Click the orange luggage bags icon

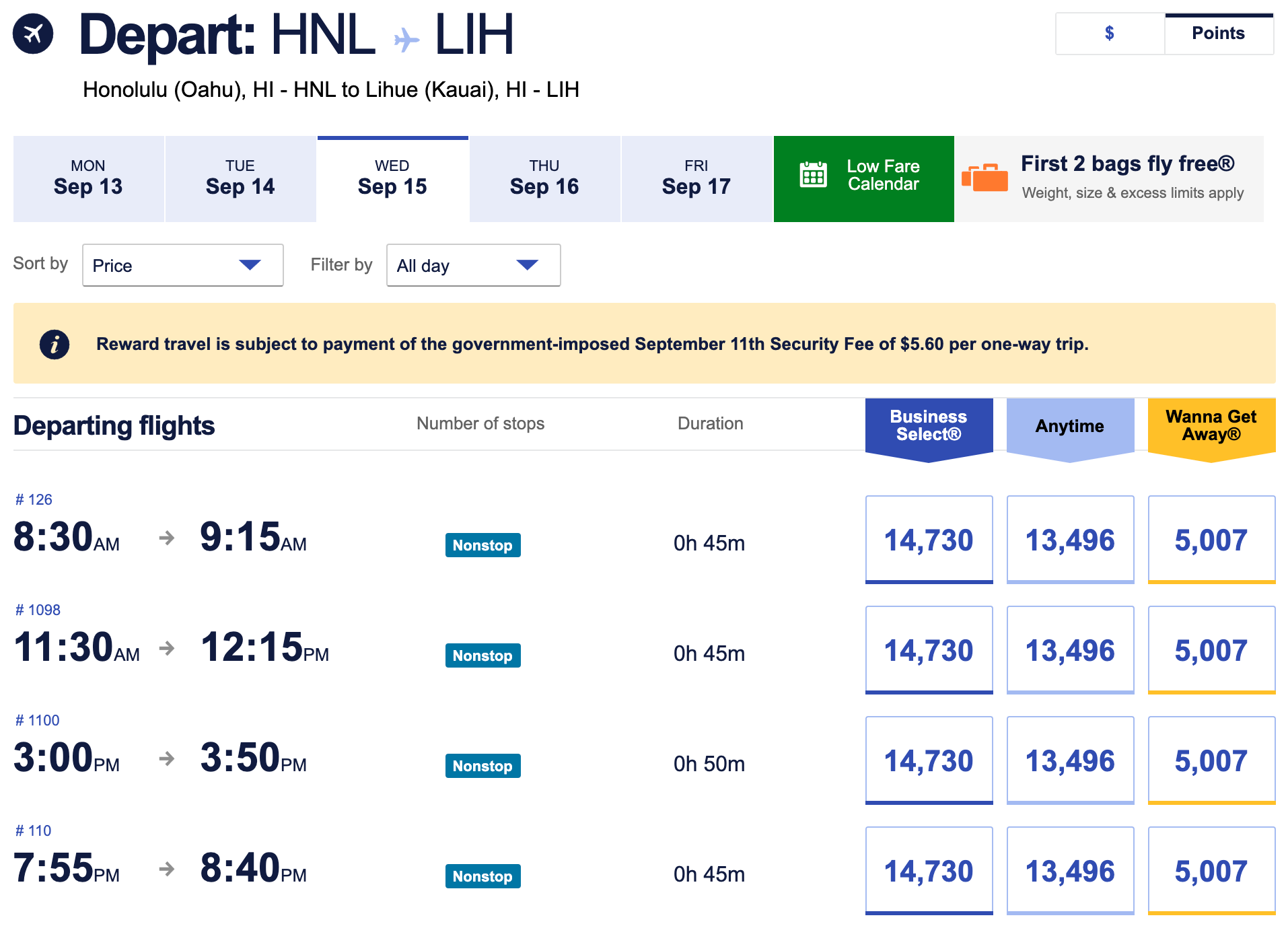[x=985, y=178]
